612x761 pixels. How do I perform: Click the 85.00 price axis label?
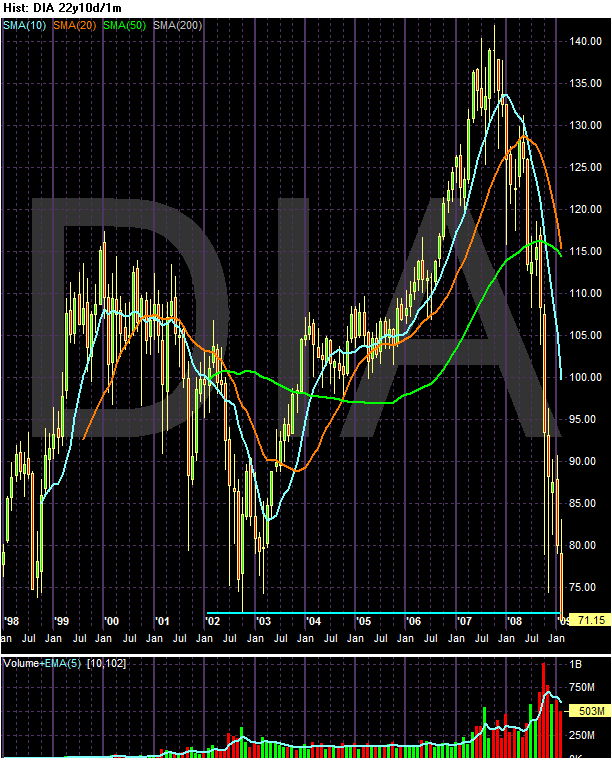point(582,503)
